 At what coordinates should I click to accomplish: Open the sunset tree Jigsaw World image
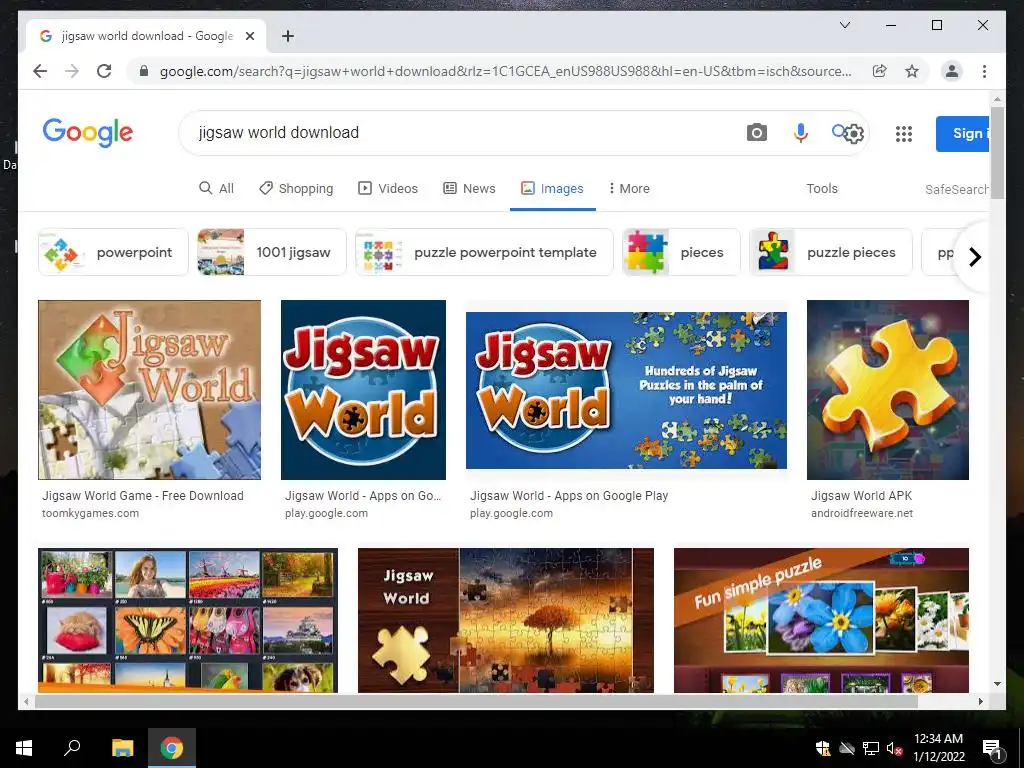point(505,620)
